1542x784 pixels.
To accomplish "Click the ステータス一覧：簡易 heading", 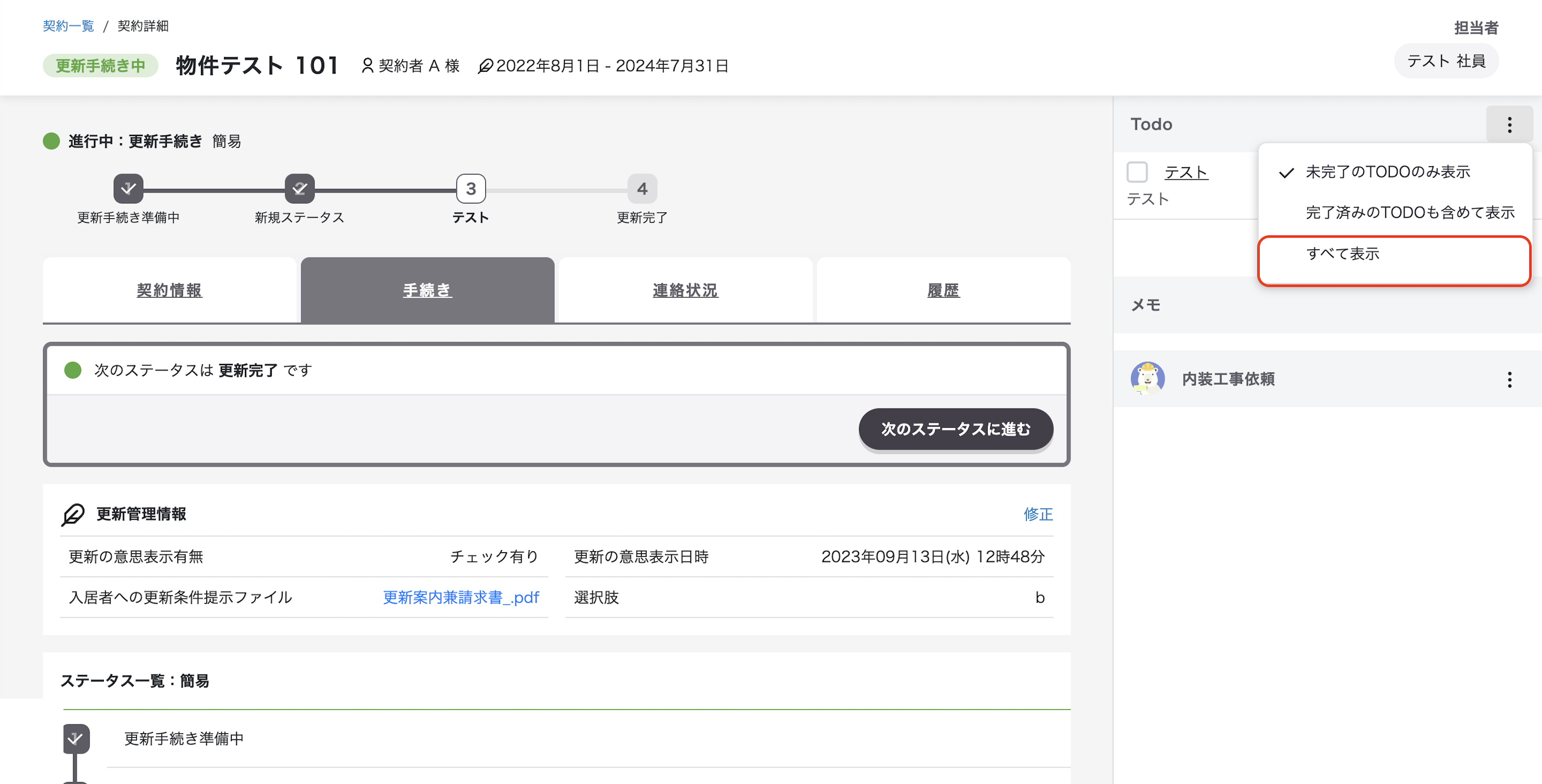I will click(x=135, y=681).
